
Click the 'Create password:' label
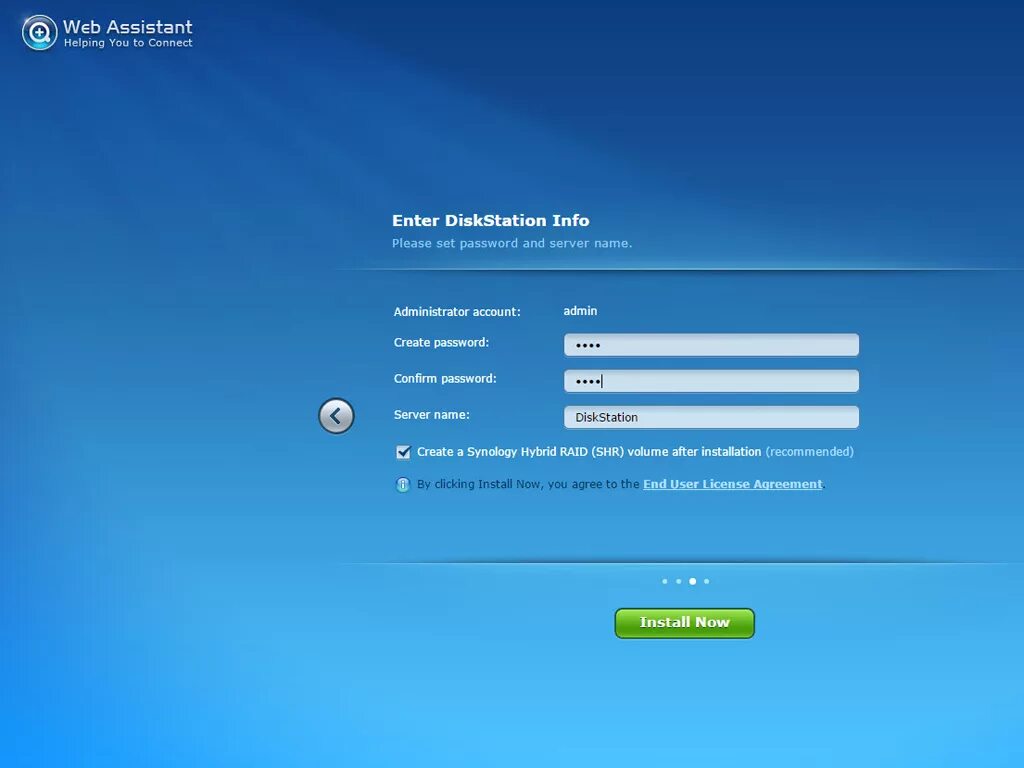pos(441,342)
